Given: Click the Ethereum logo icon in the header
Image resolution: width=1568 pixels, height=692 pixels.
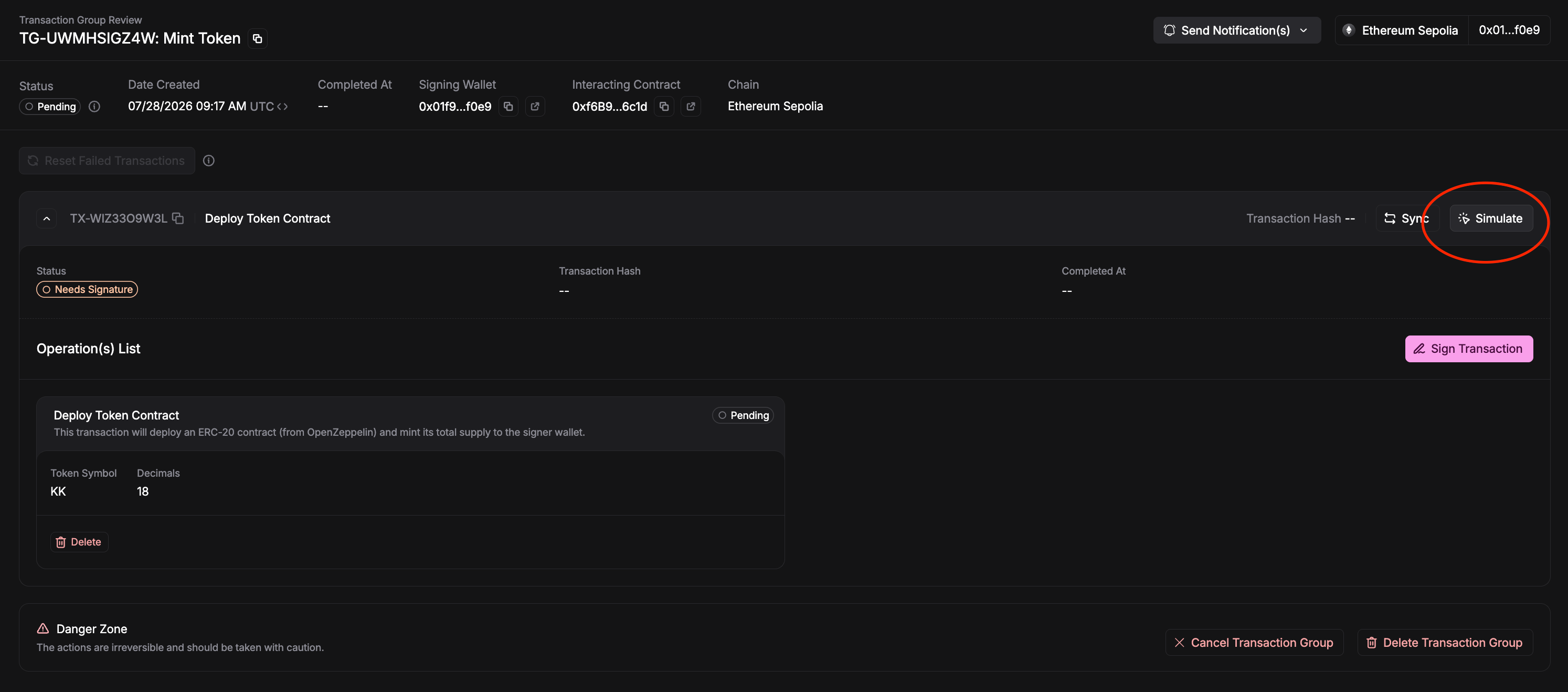Looking at the screenshot, I should (1348, 30).
